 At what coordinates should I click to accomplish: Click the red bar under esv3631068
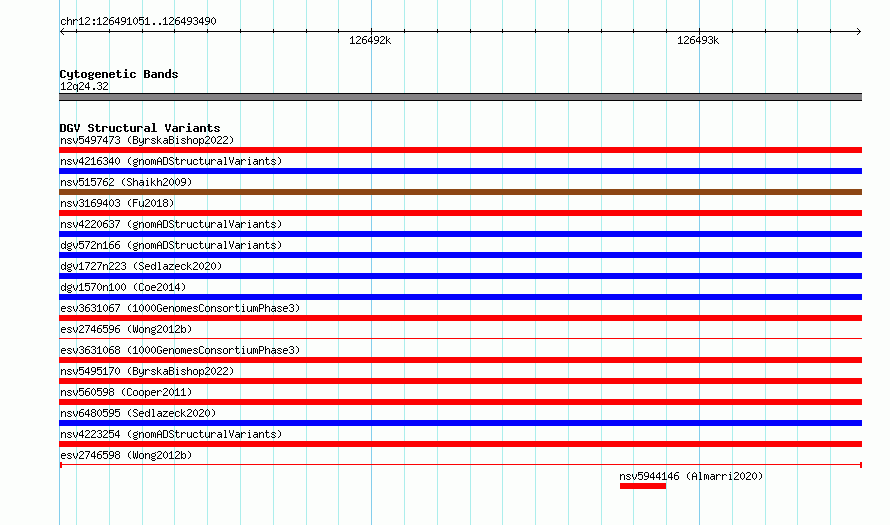coord(460,360)
